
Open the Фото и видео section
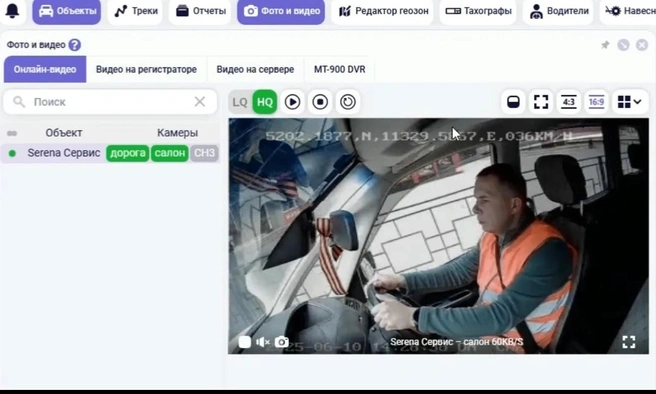281,11
